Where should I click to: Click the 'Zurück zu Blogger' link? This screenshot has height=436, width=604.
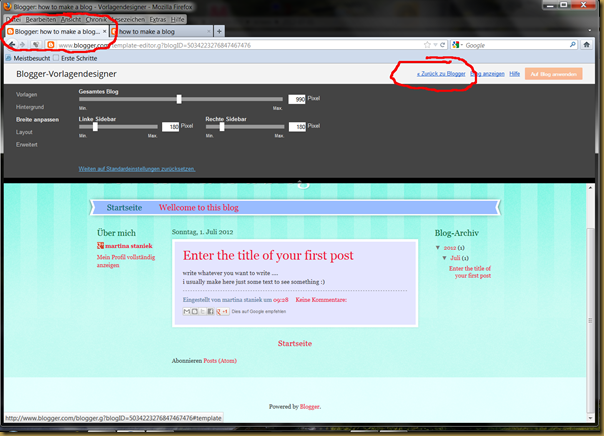[x=441, y=74]
